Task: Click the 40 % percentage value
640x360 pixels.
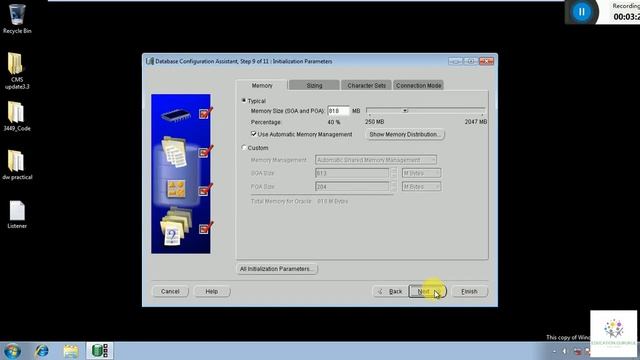Action: [x=333, y=122]
